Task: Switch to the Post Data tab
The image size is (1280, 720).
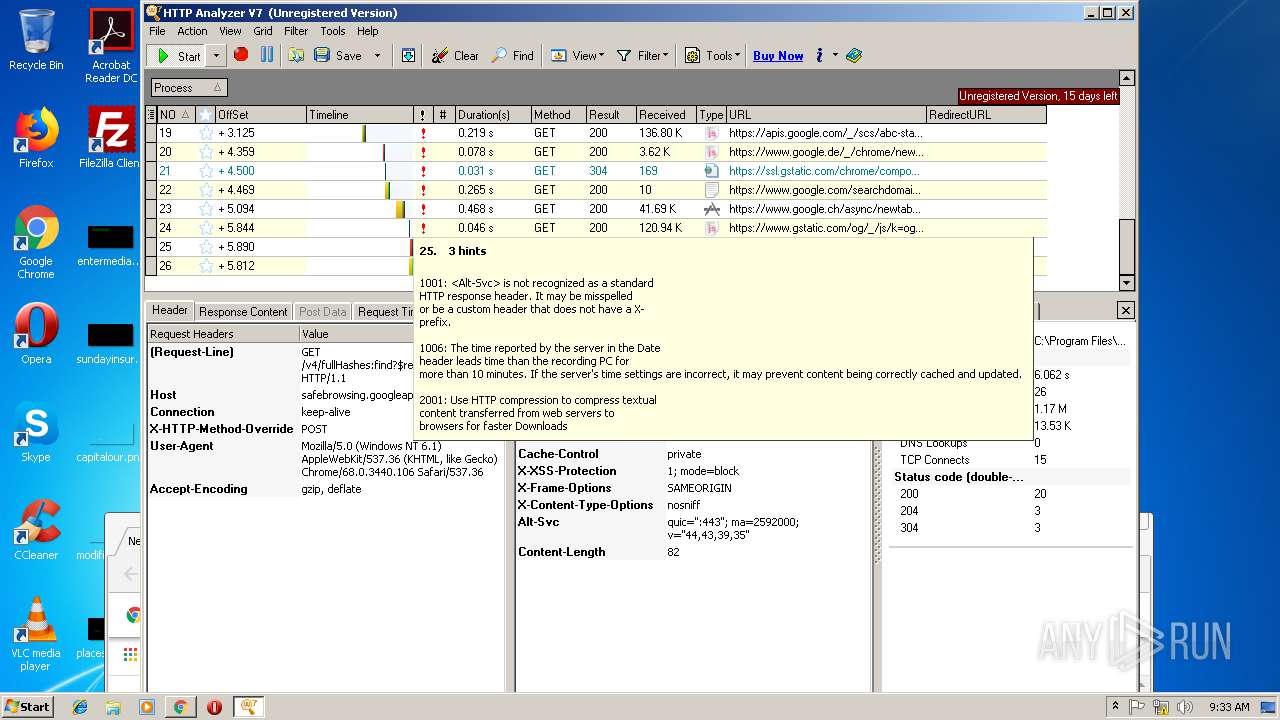Action: pos(323,312)
